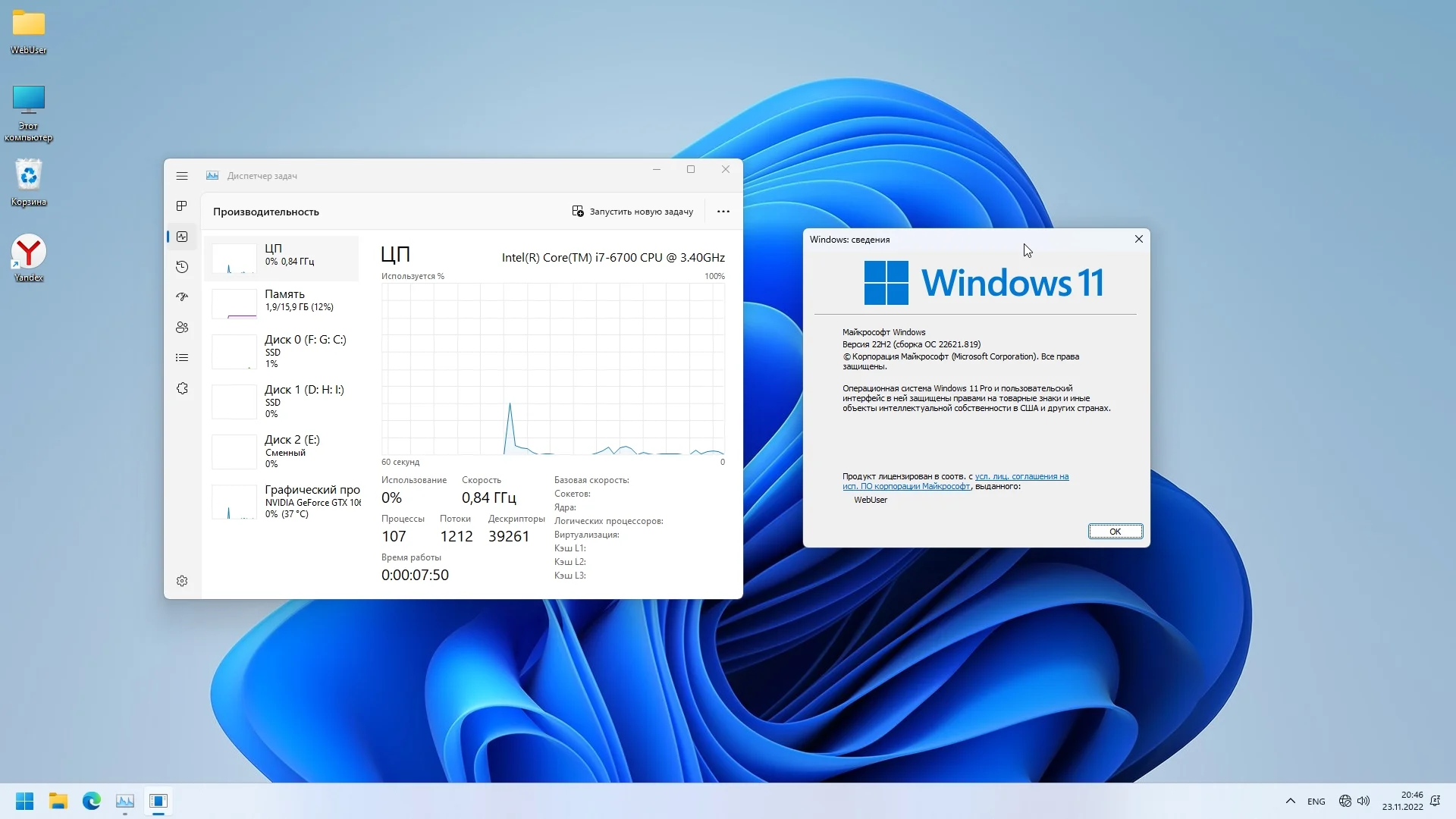Click the CPU usage graph
Screen dimensions: 1456x819
click(x=553, y=369)
